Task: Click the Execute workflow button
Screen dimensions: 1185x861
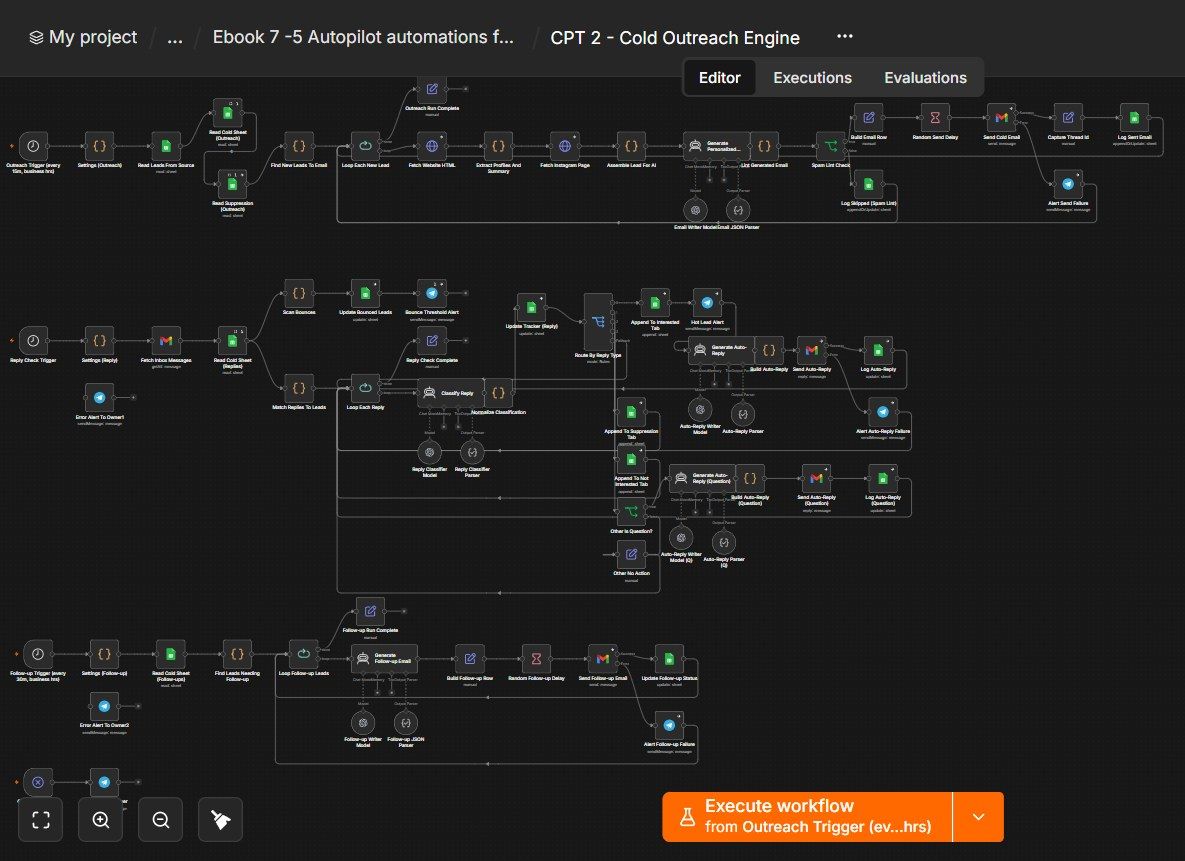Action: 807,816
